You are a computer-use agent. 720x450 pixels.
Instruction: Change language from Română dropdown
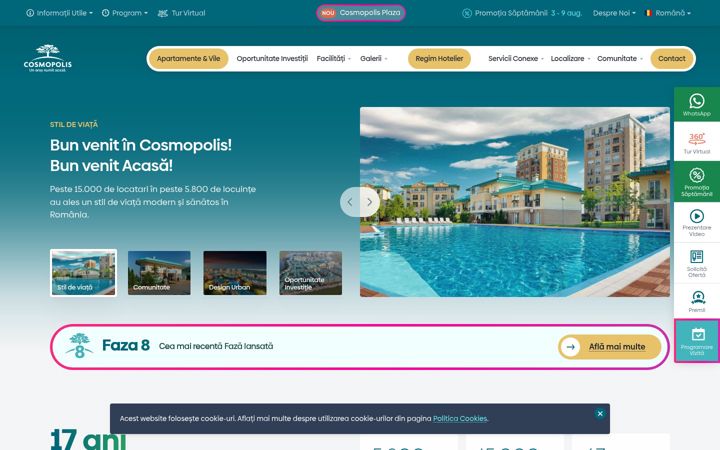pyautogui.click(x=668, y=13)
